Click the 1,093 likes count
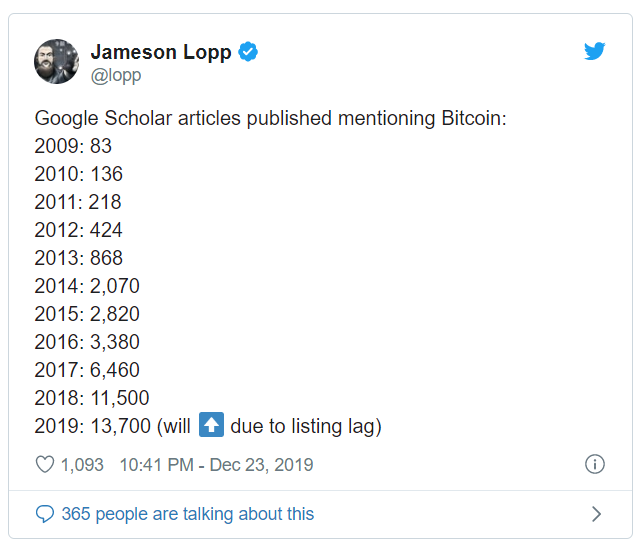This screenshot has width=639, height=553. (82, 465)
